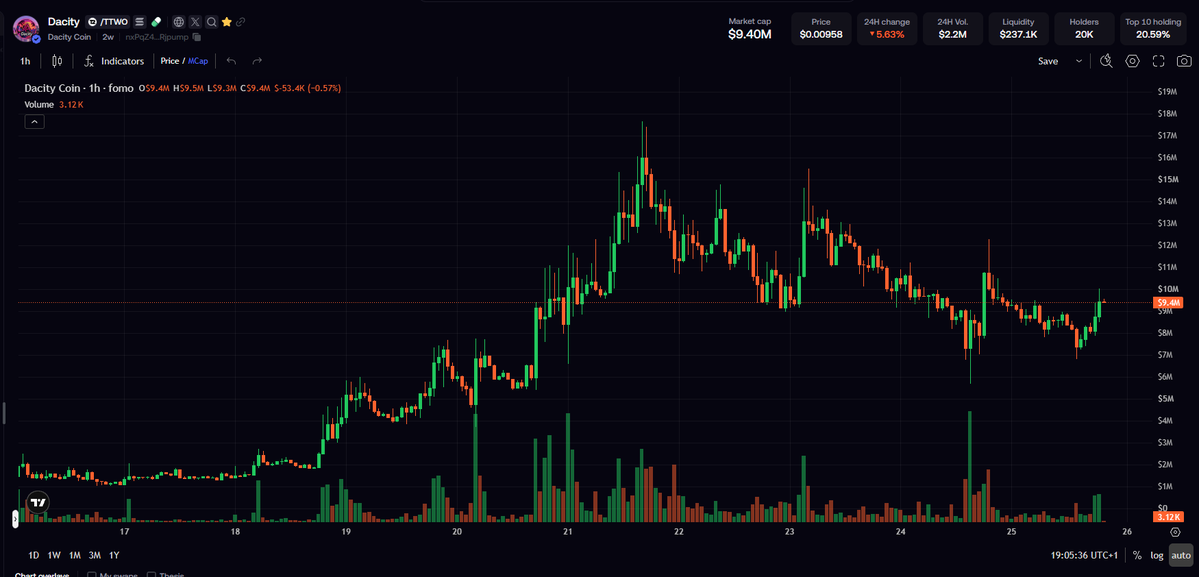The width and height of the screenshot is (1199, 577).
Task: Expand the Save dropdown chevron
Action: [1079, 61]
